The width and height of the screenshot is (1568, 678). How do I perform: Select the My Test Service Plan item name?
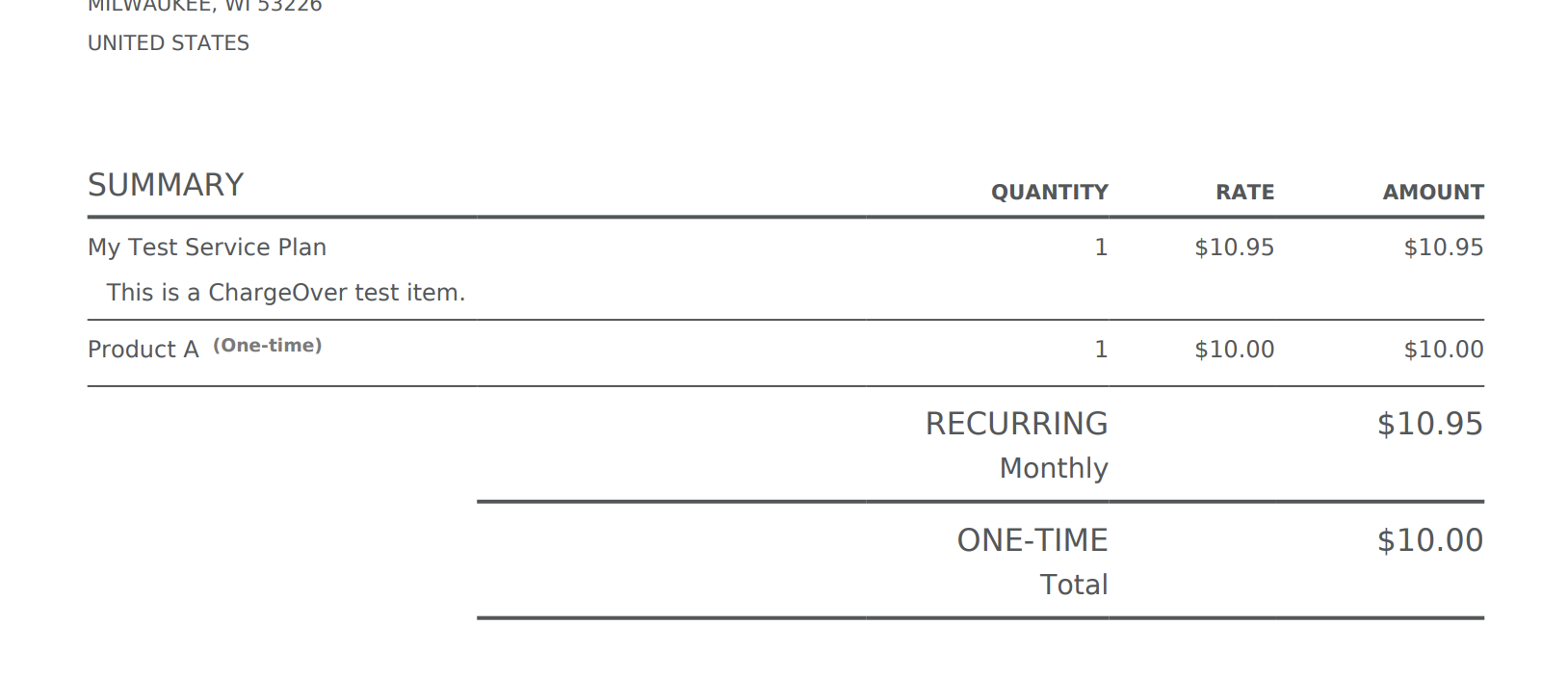pyautogui.click(x=207, y=248)
